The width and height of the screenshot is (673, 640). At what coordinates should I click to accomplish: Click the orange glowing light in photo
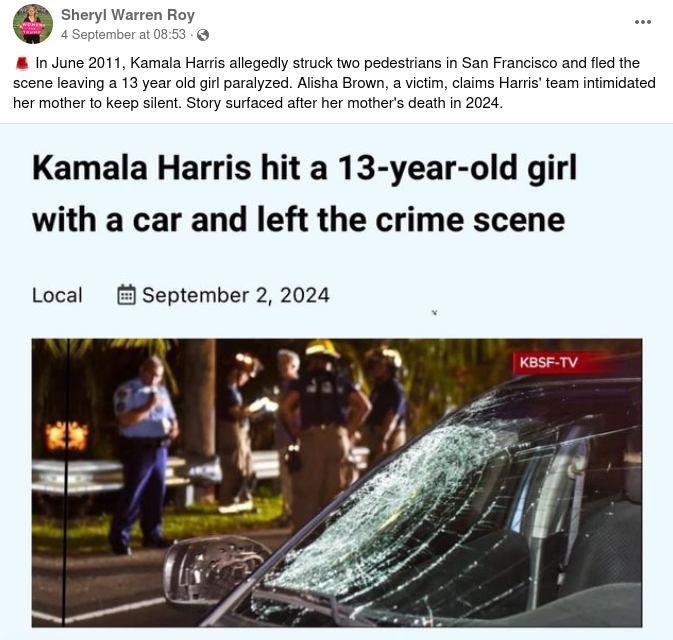67,436
